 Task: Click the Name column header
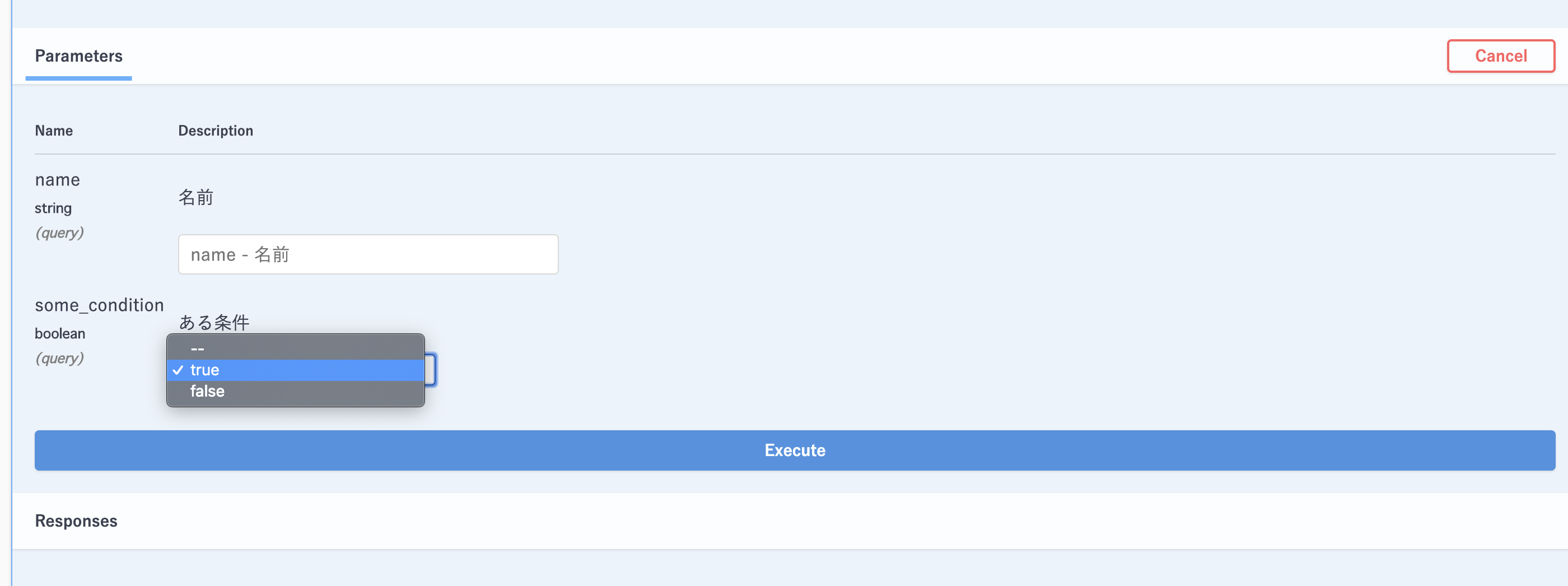click(54, 131)
